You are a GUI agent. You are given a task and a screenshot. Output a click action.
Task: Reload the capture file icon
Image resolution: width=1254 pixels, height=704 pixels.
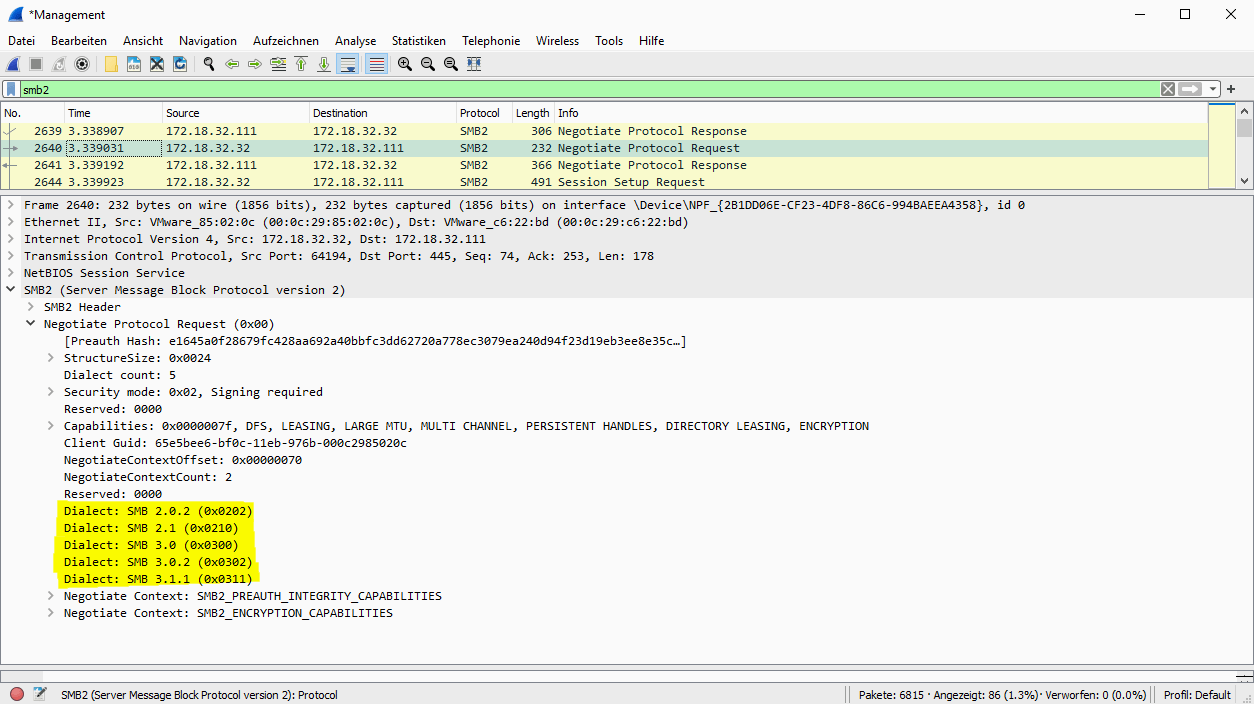point(180,64)
